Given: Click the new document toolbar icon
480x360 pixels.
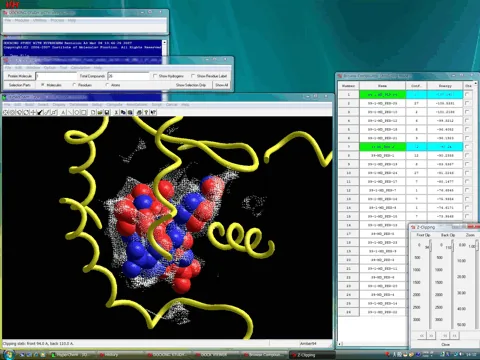Looking at the screenshot, I should [93, 113].
